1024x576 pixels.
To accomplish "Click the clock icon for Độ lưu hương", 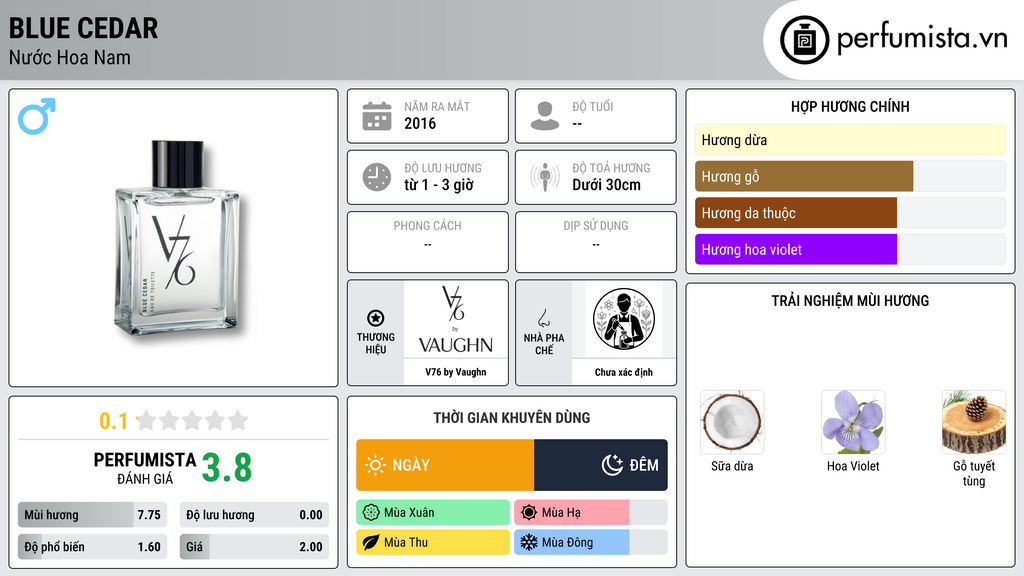I will click(377, 177).
